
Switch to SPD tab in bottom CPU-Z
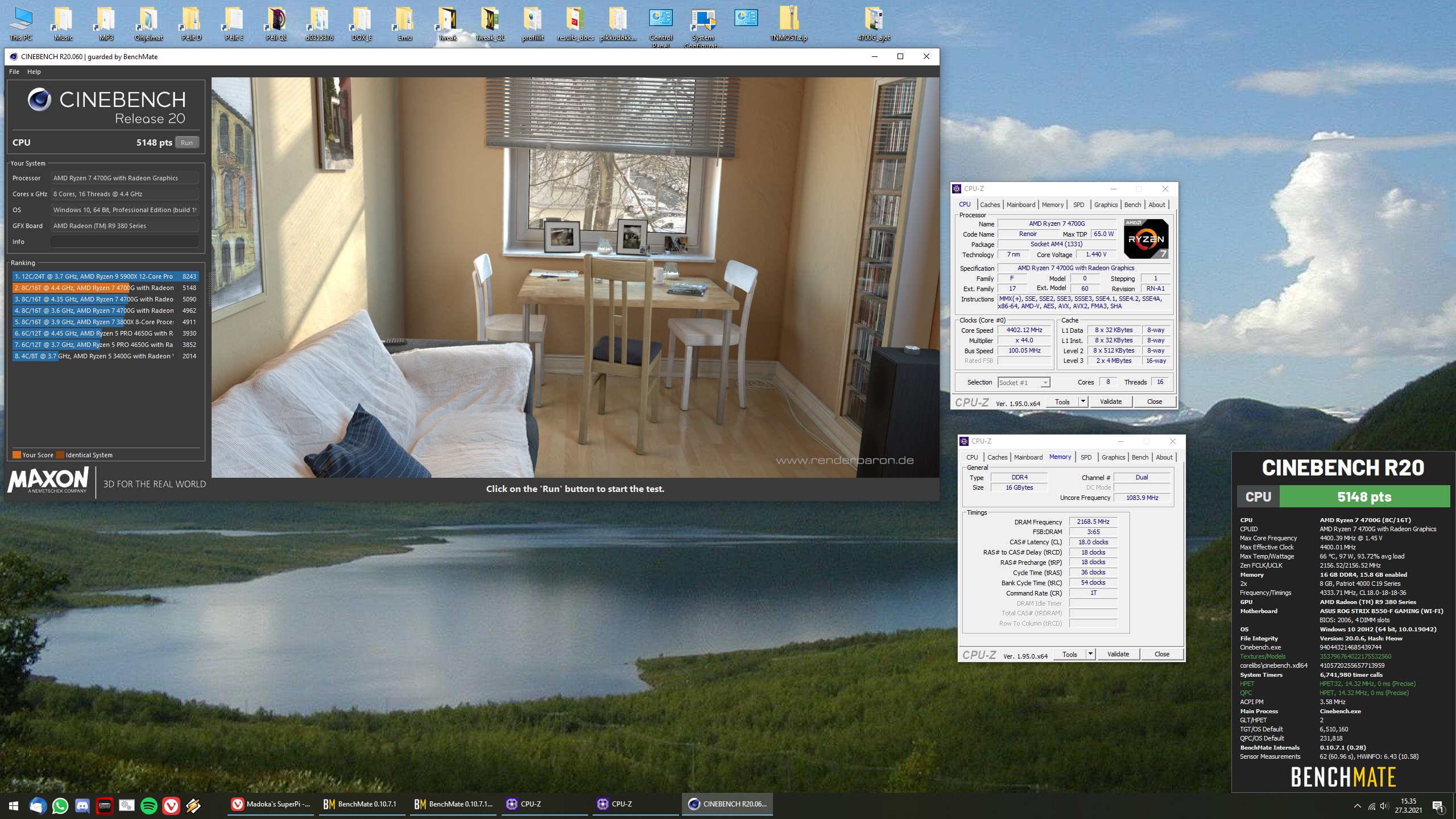click(1086, 457)
